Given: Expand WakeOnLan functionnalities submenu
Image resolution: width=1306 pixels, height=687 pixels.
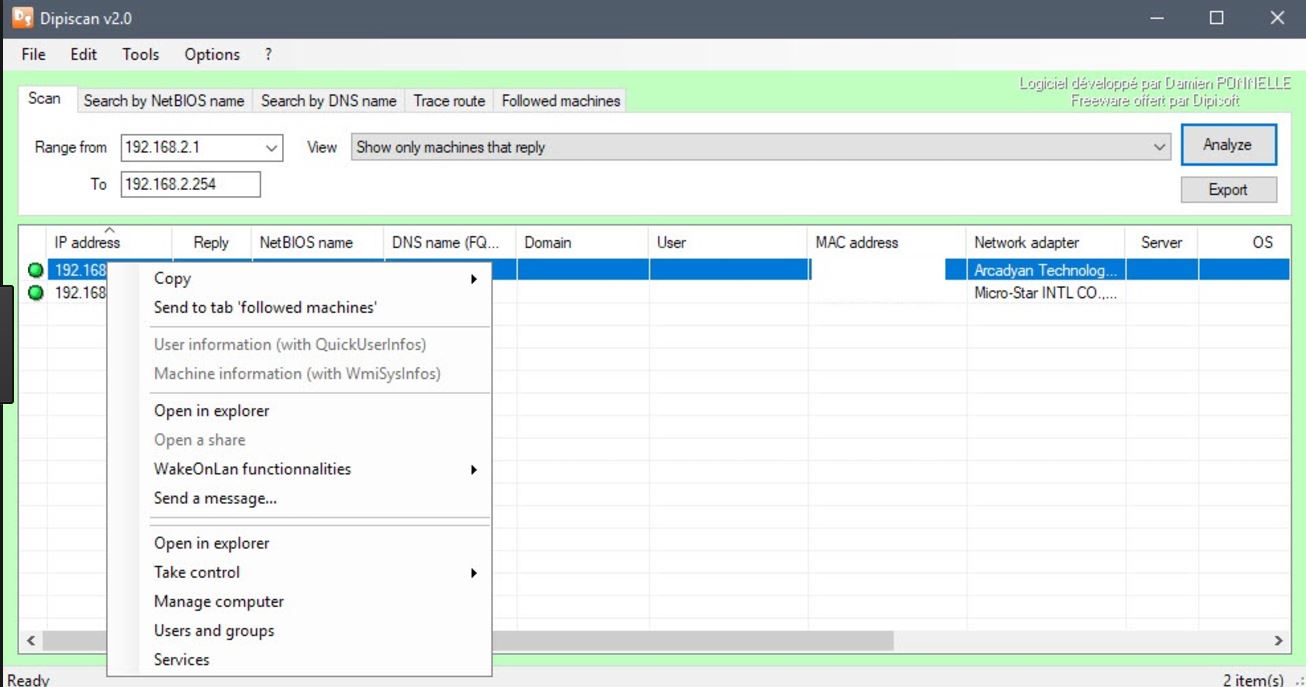Looking at the screenshot, I should [473, 469].
